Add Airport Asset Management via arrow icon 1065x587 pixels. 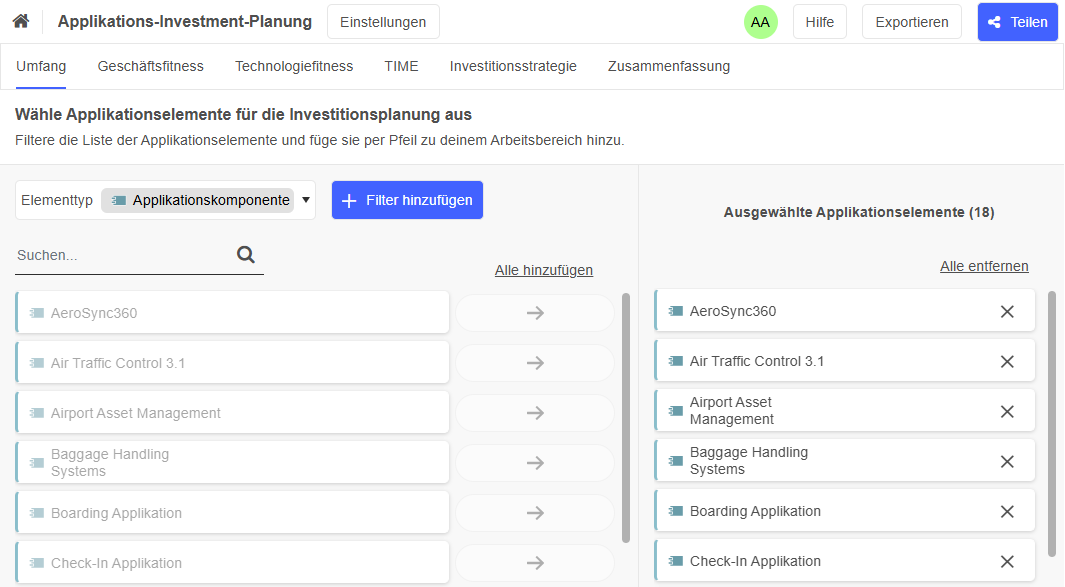(534, 412)
